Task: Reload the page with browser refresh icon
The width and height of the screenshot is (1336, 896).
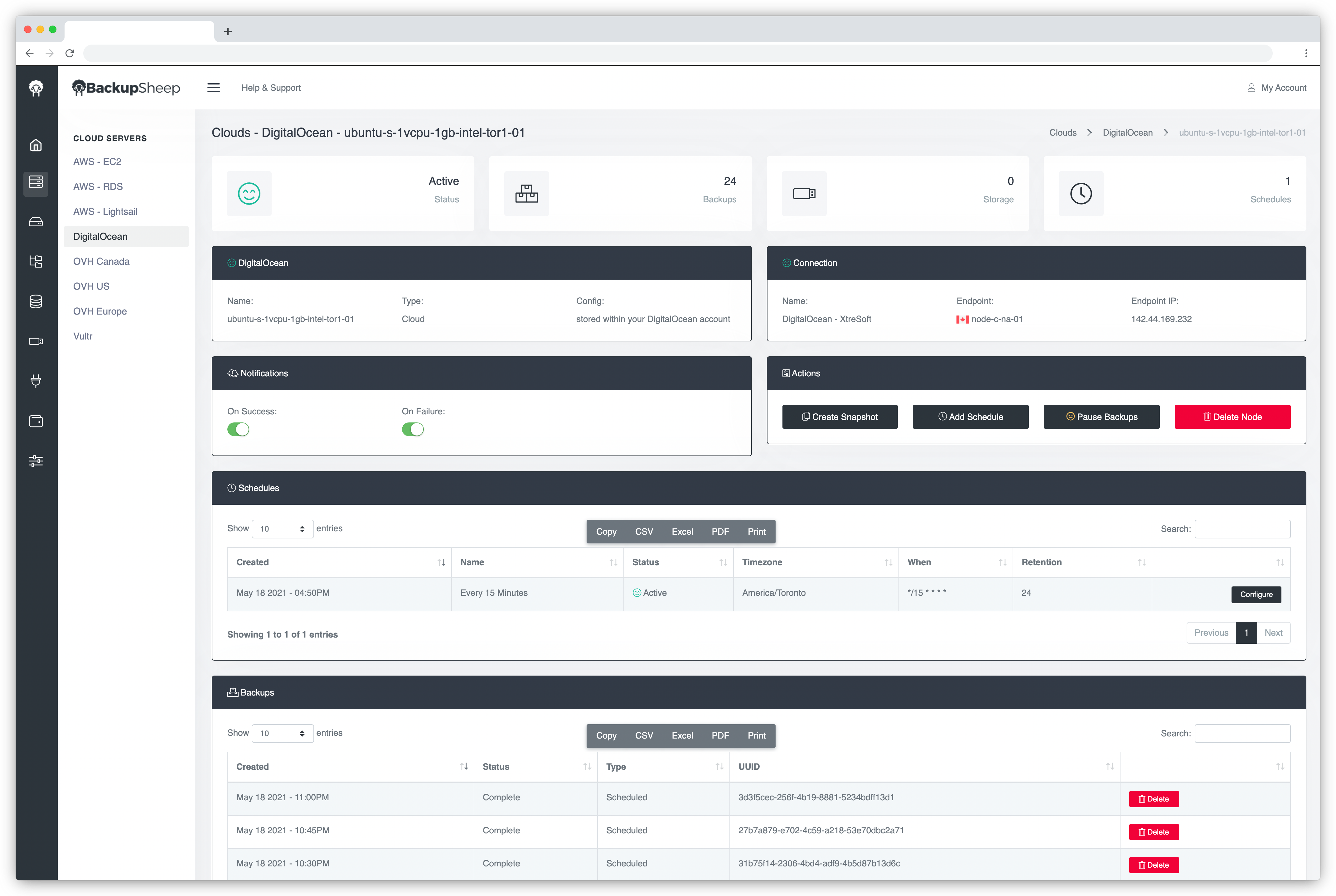Action: (x=70, y=53)
